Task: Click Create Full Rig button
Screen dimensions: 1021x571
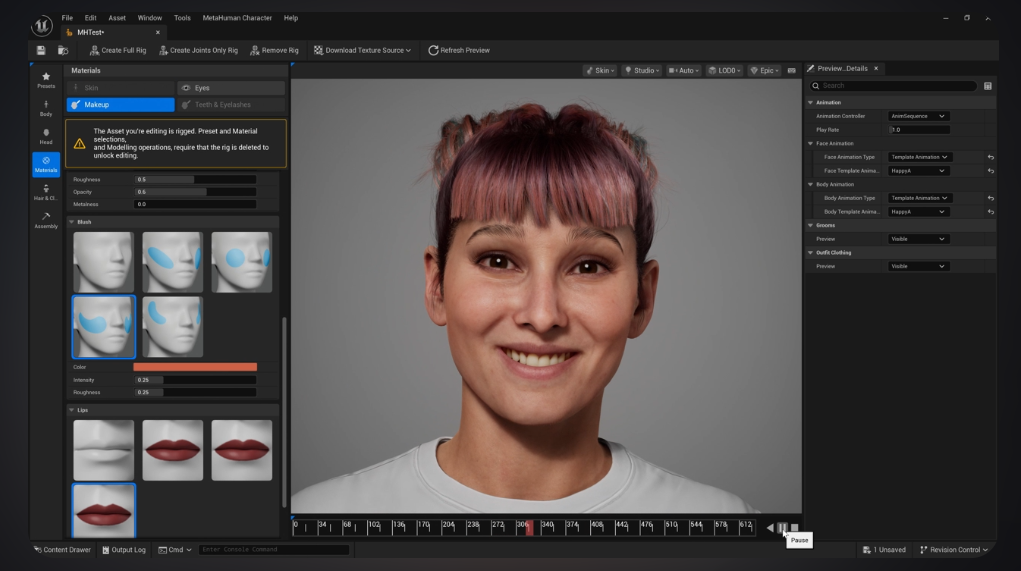Action: click(118, 50)
